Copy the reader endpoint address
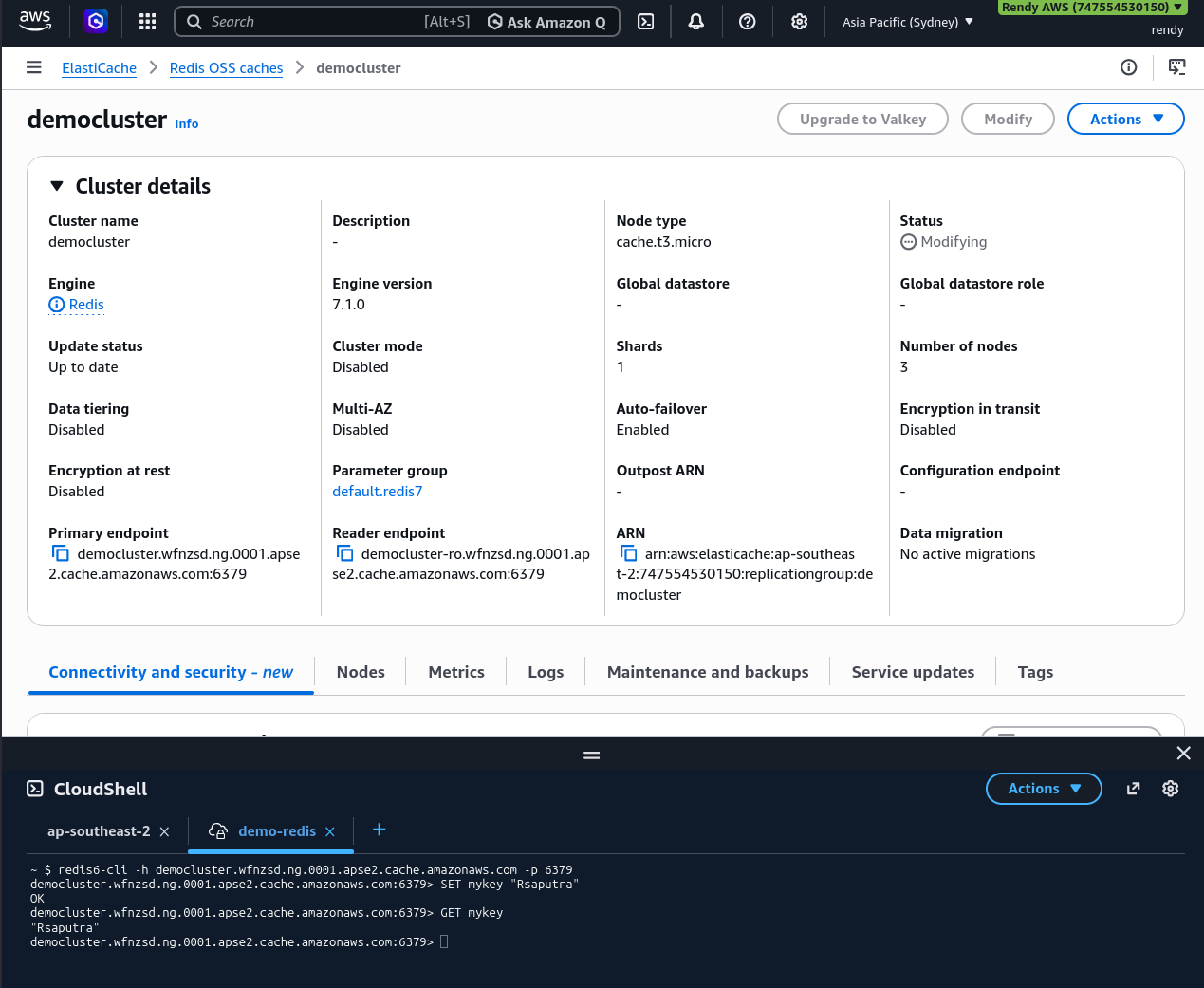The height and width of the screenshot is (988, 1204). pos(344,553)
